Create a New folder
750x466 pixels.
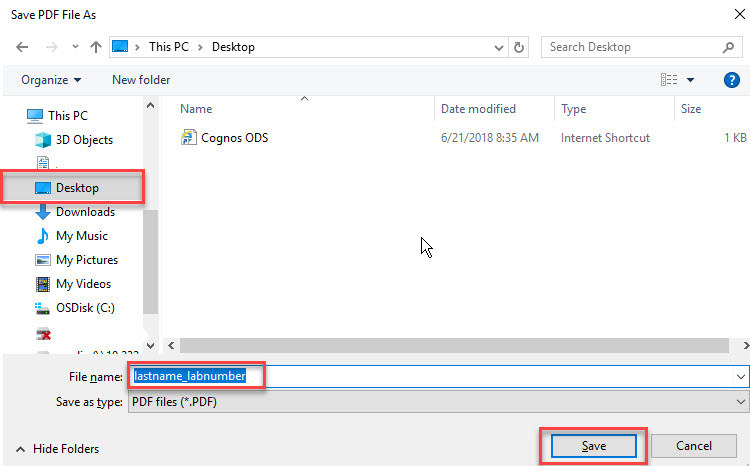coord(141,80)
